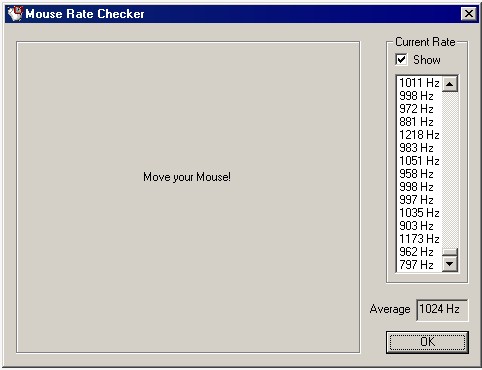Select the 1035 Hz entry

point(419,213)
